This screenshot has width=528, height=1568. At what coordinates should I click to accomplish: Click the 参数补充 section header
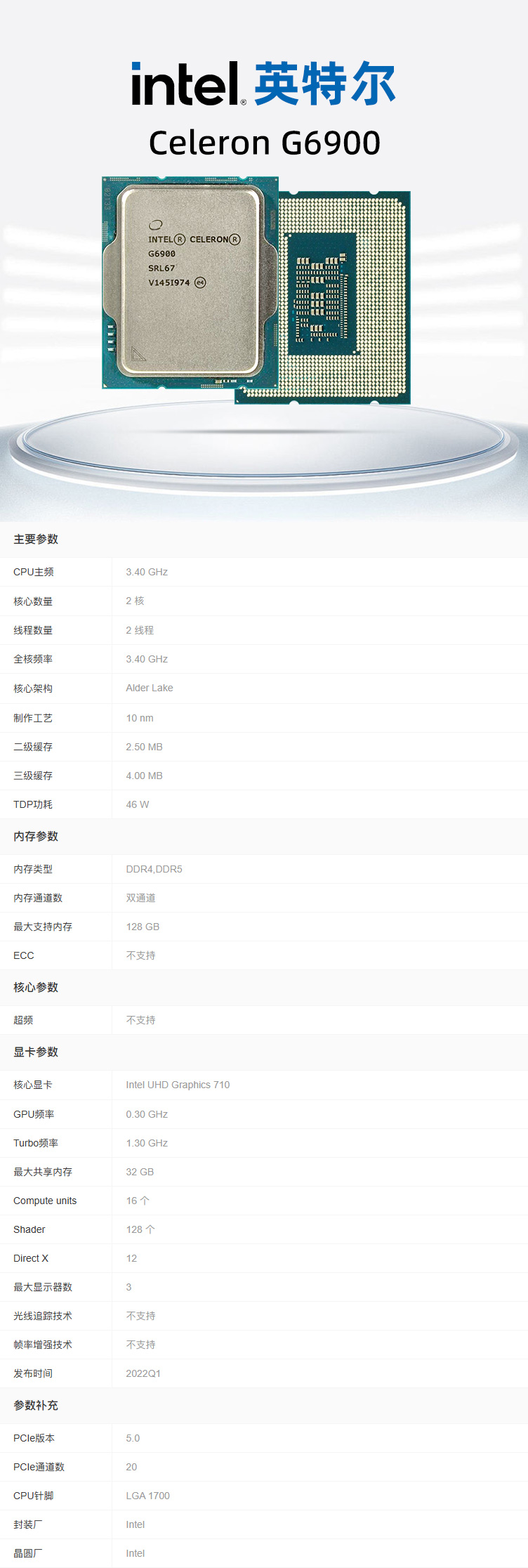(x=36, y=1405)
